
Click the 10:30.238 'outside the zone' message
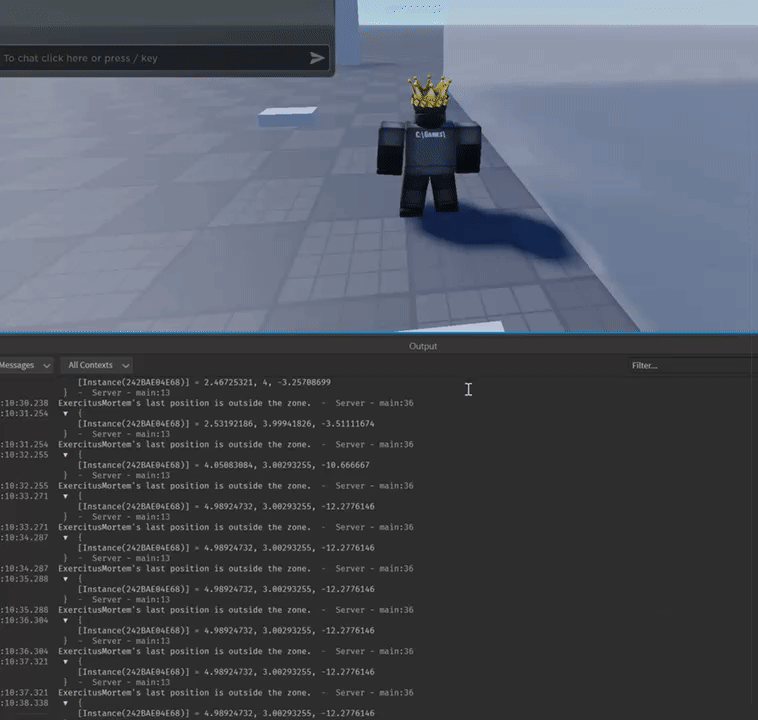pos(185,403)
